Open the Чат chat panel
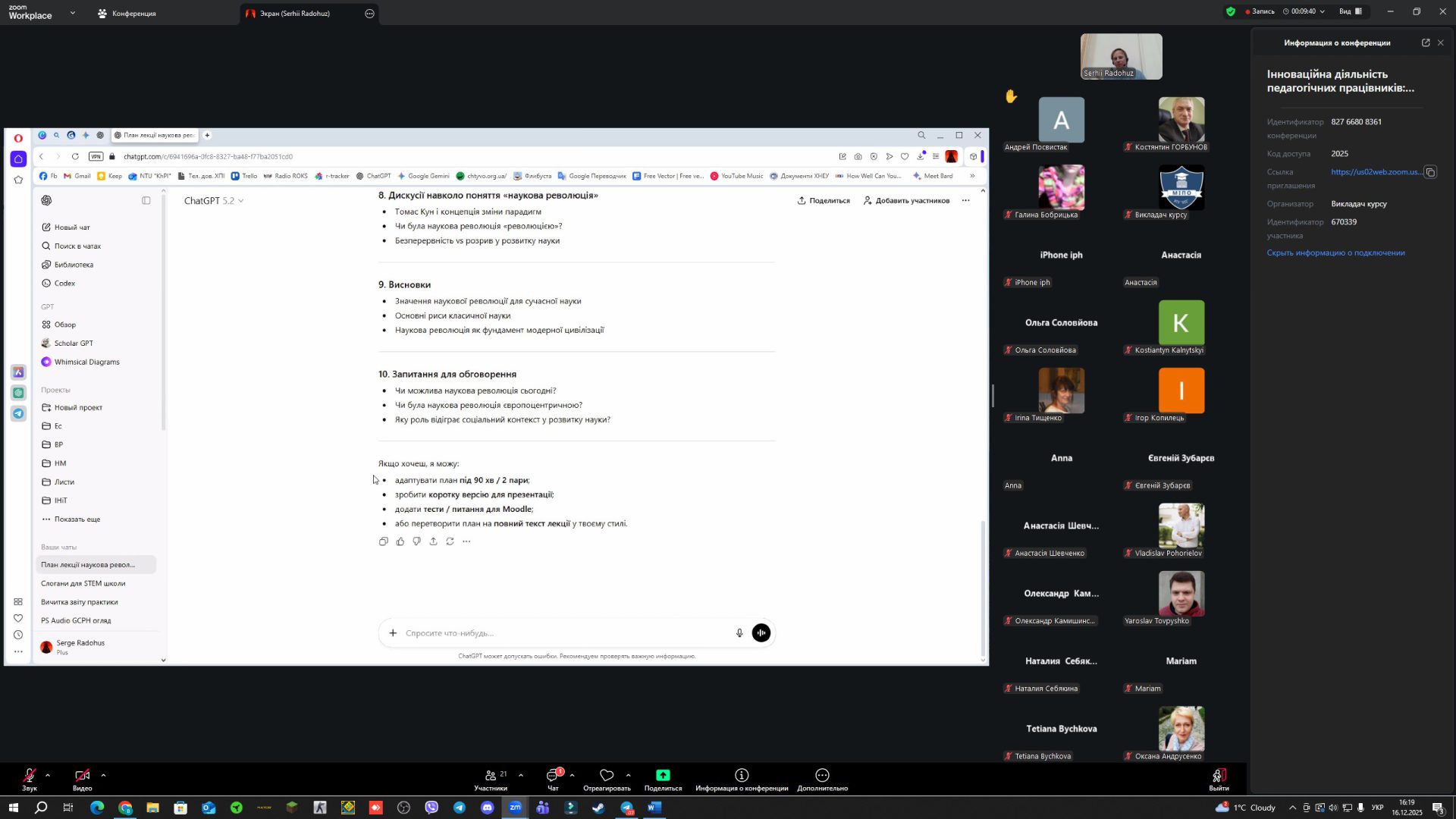Image resolution: width=1456 pixels, height=819 pixels. point(553,775)
